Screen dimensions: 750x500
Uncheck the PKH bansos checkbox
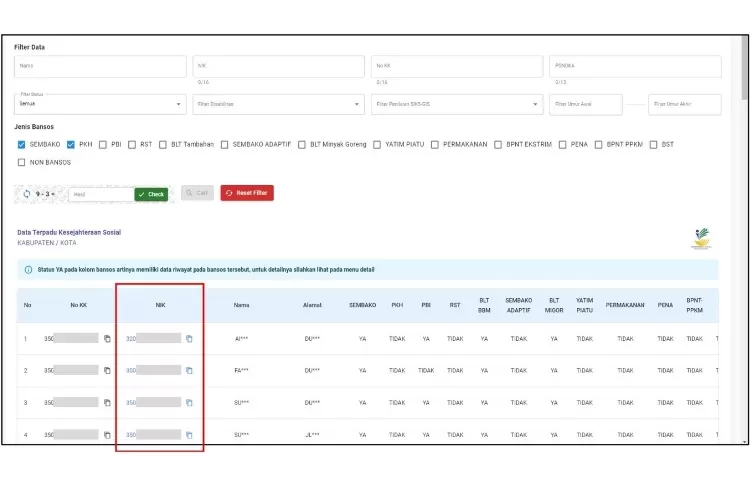(x=71, y=144)
